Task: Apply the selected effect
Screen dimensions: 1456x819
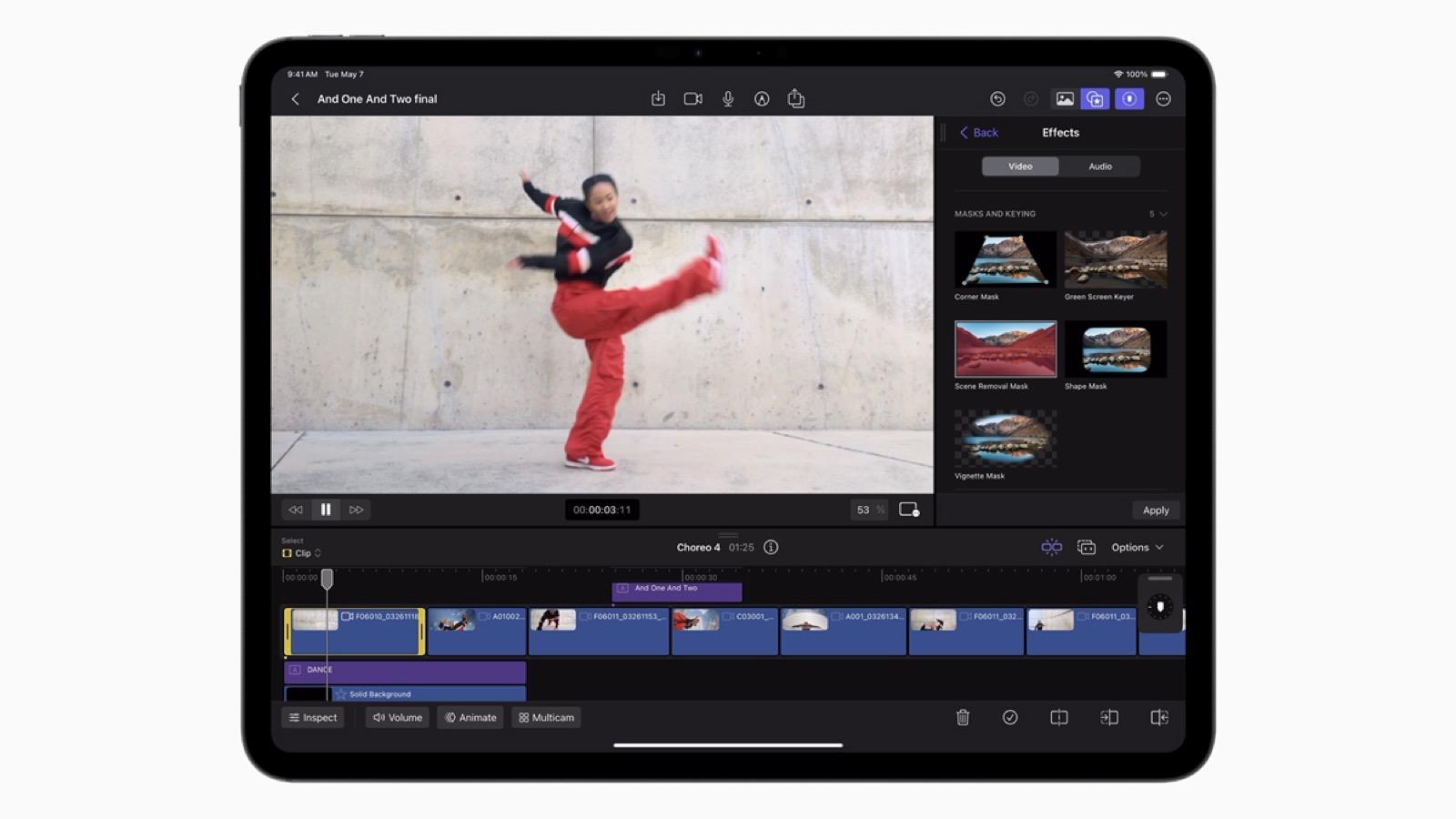Action: 1156,511
